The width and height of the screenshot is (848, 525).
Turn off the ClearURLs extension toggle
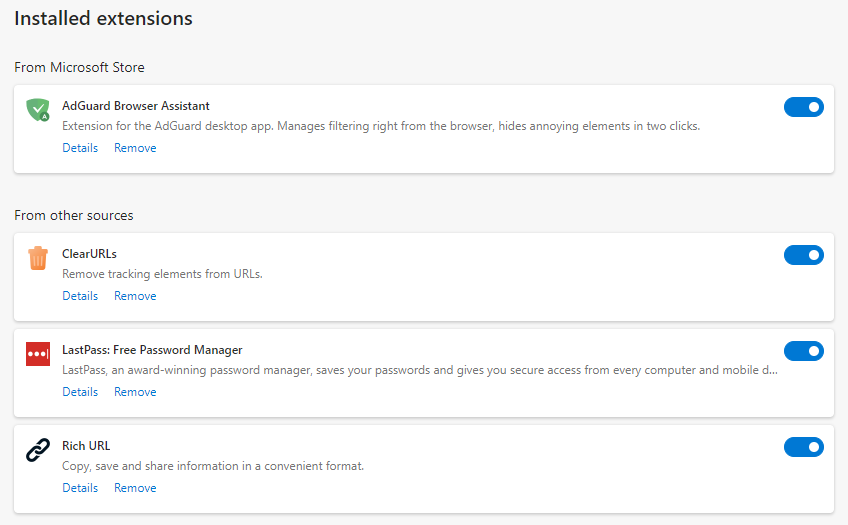coord(803,255)
